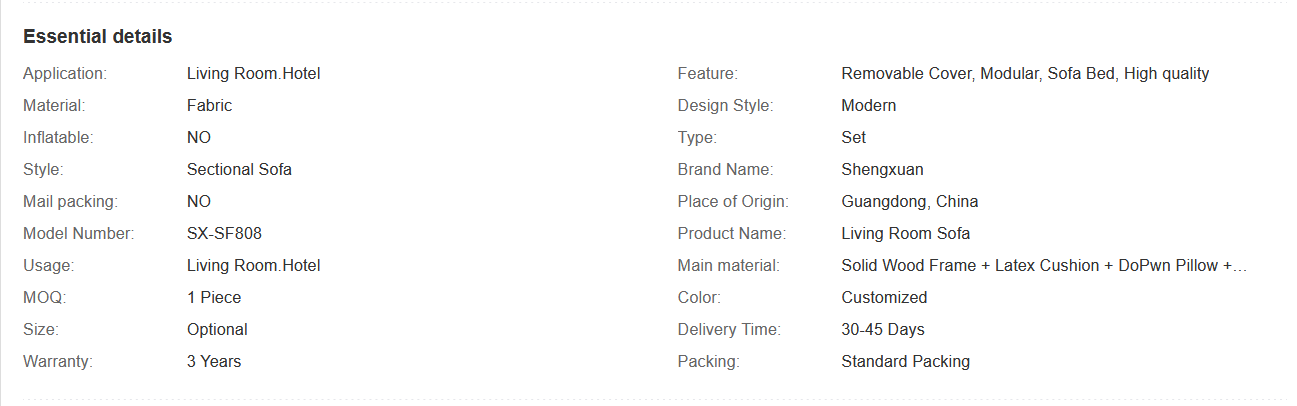Click the Essential details heading
Screen dimensions: 1297x406
98,37
